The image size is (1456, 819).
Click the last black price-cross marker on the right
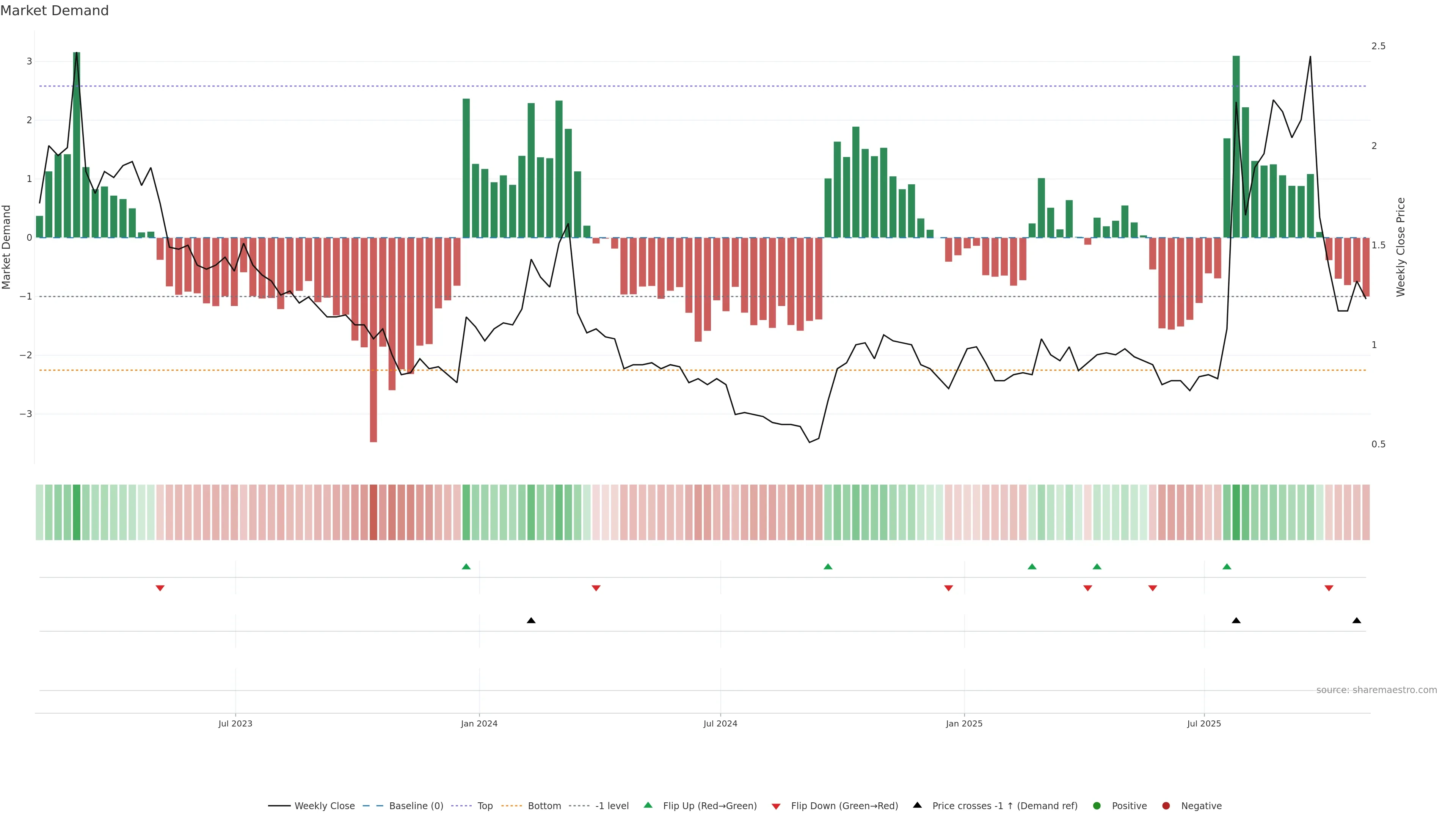[x=1357, y=621]
